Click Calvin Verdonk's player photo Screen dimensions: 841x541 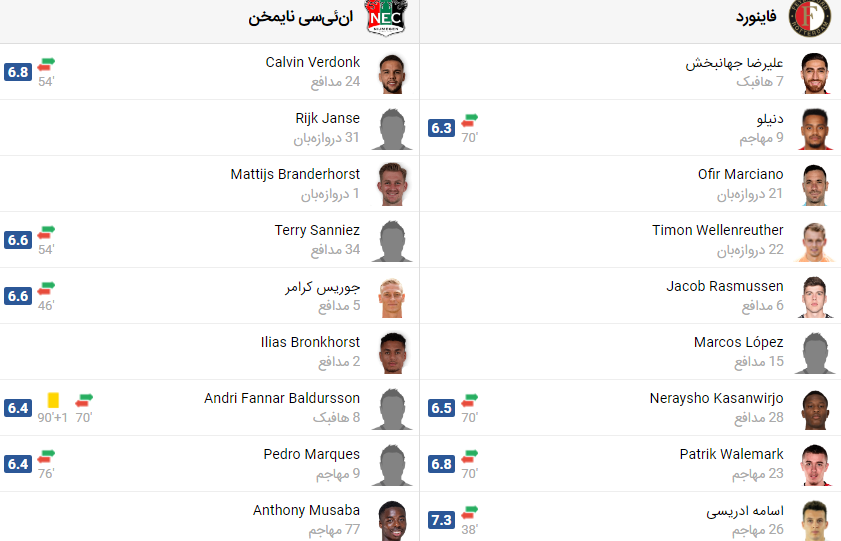pos(392,74)
